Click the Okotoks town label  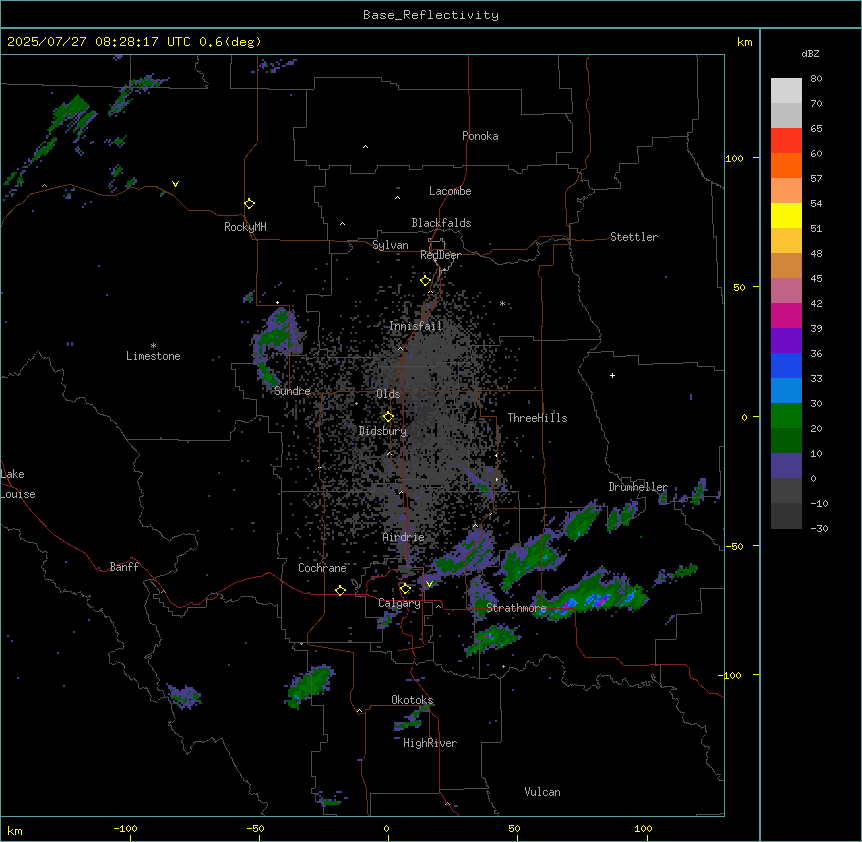[412, 700]
